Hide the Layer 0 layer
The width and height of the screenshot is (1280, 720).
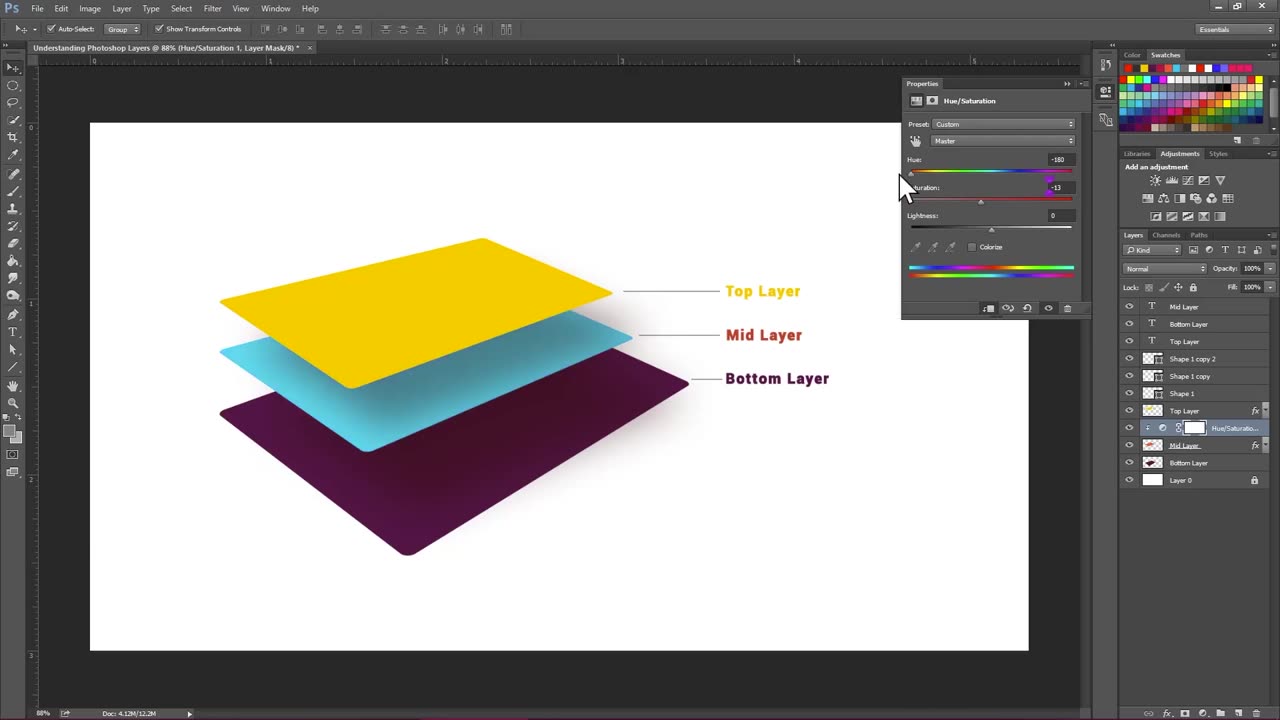1129,480
